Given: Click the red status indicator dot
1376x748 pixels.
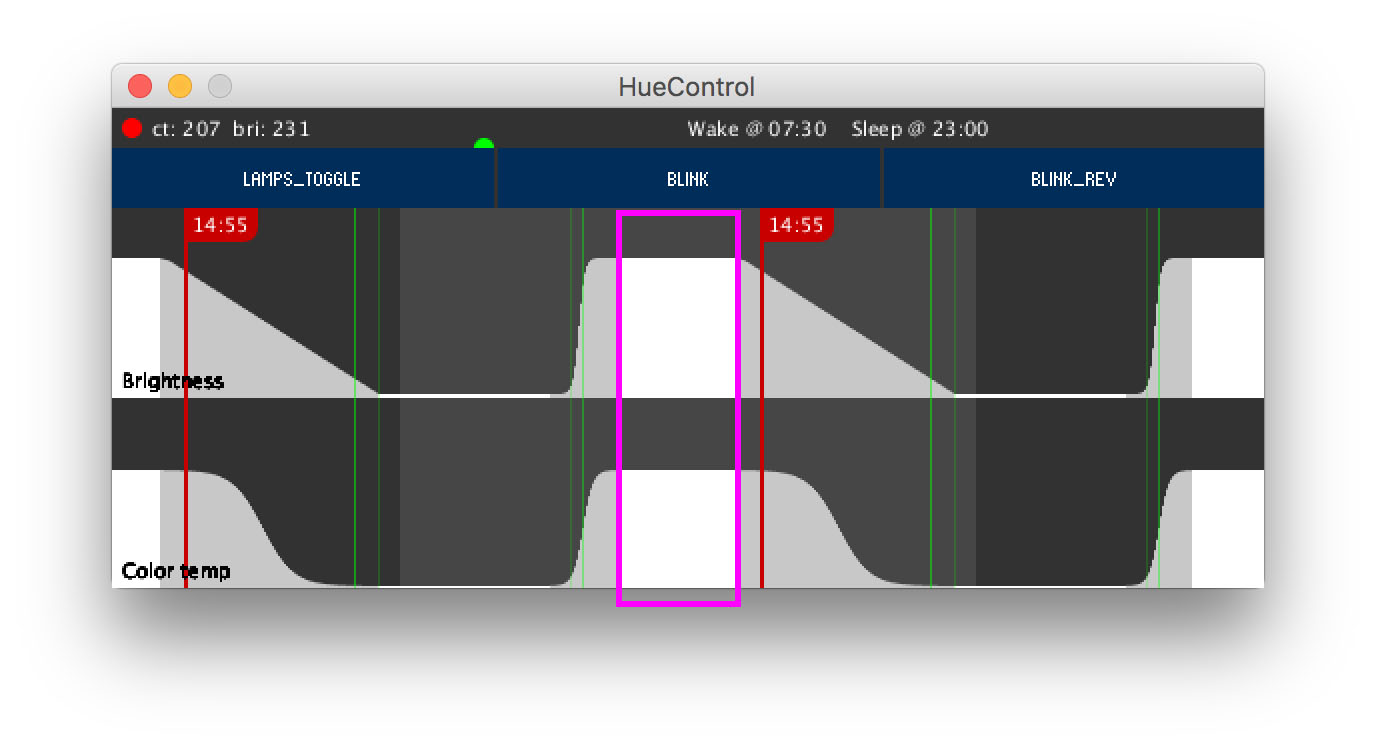Looking at the screenshot, I should [132, 128].
